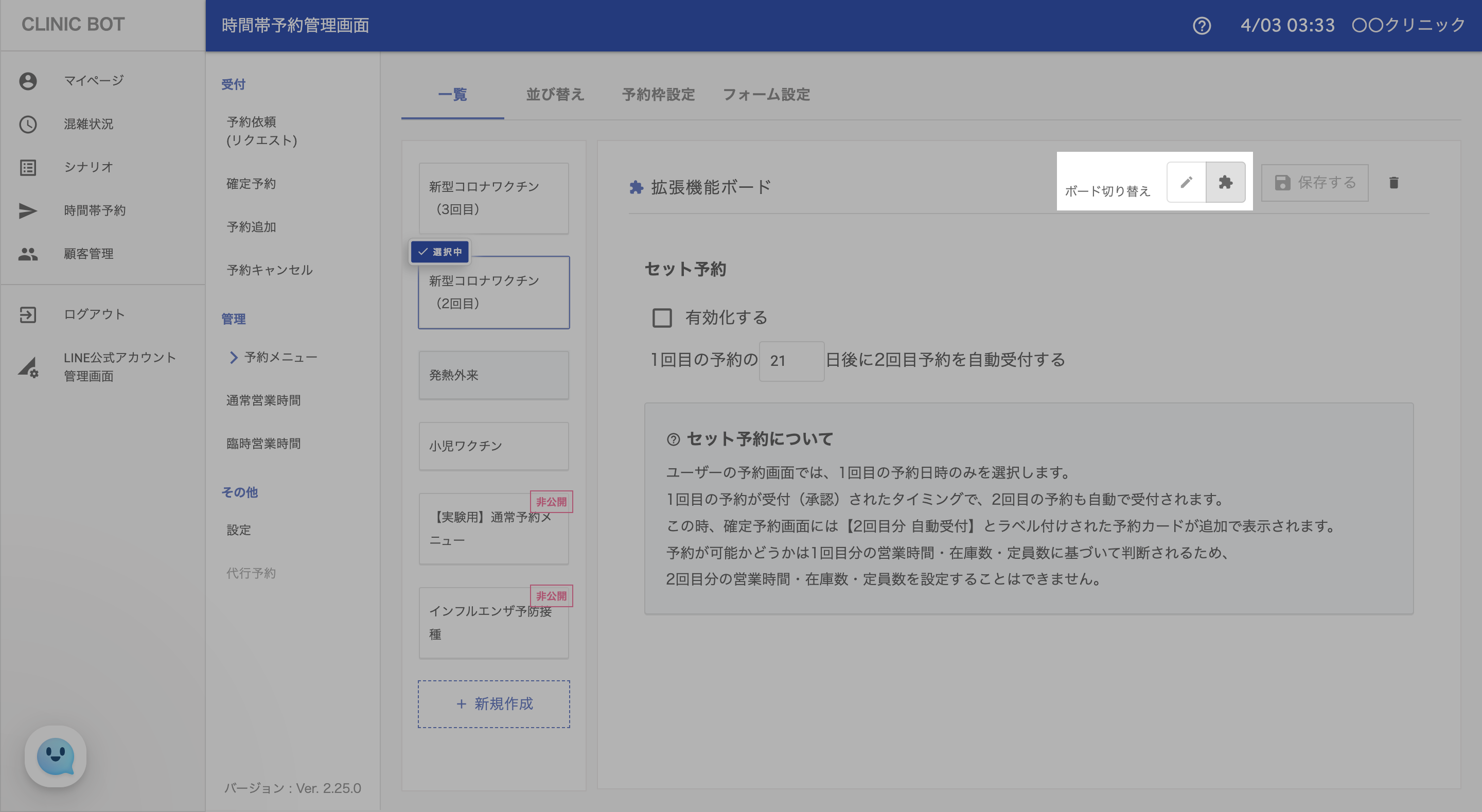Open the フォーム設定 tab
The height and width of the screenshot is (812, 1482).
(x=766, y=94)
